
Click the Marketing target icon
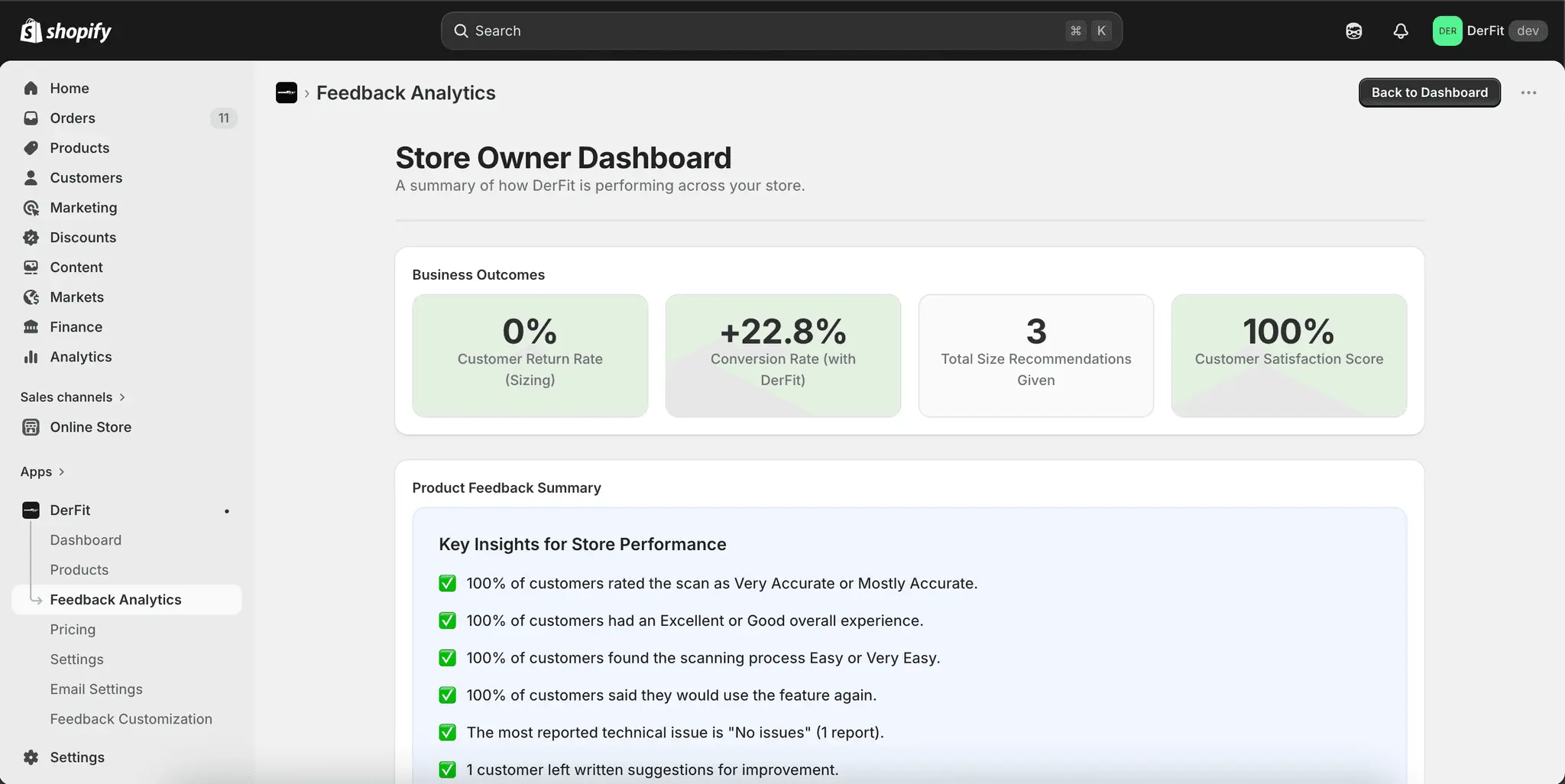pos(31,207)
